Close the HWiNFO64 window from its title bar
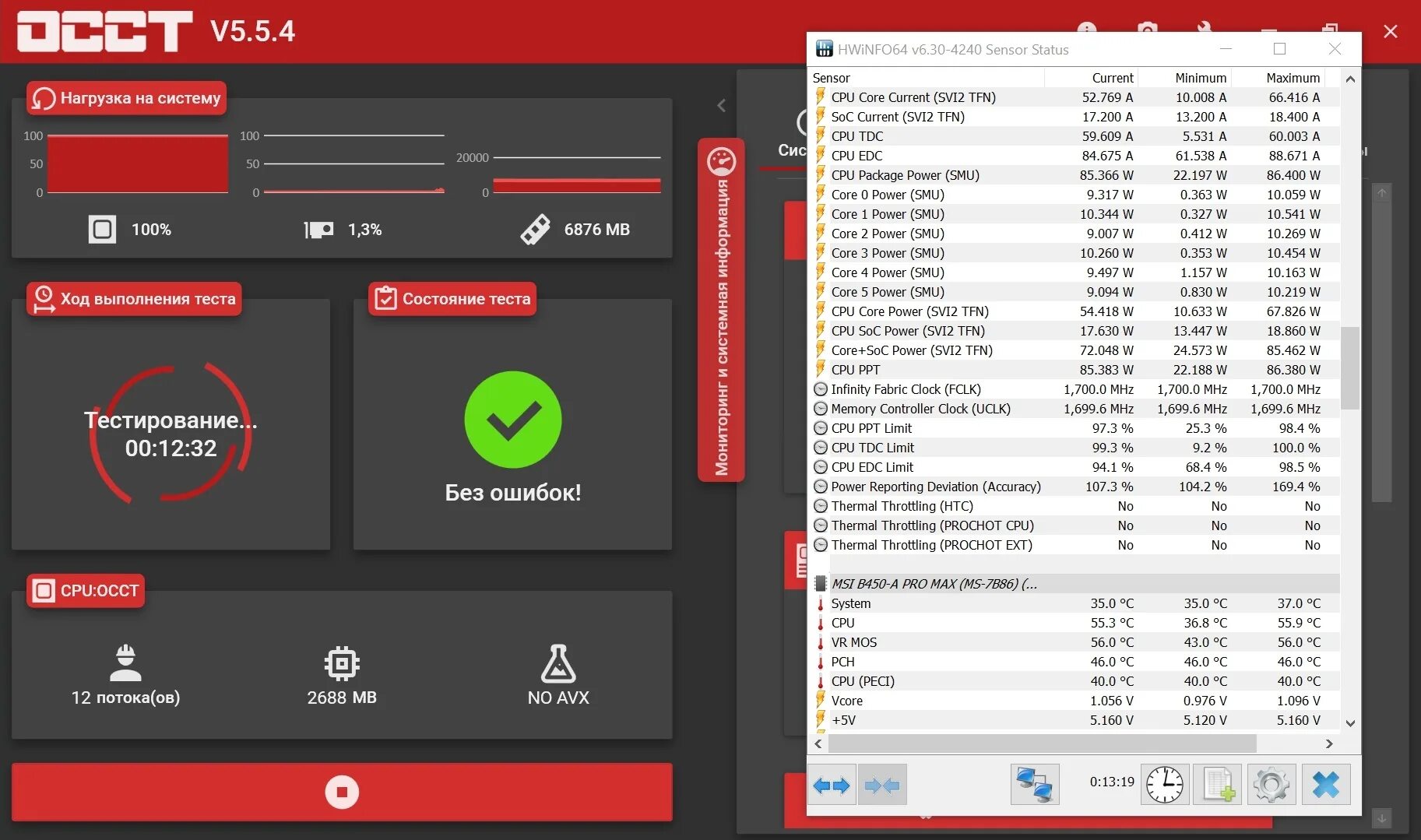This screenshot has height=840, width=1421. [x=1335, y=49]
